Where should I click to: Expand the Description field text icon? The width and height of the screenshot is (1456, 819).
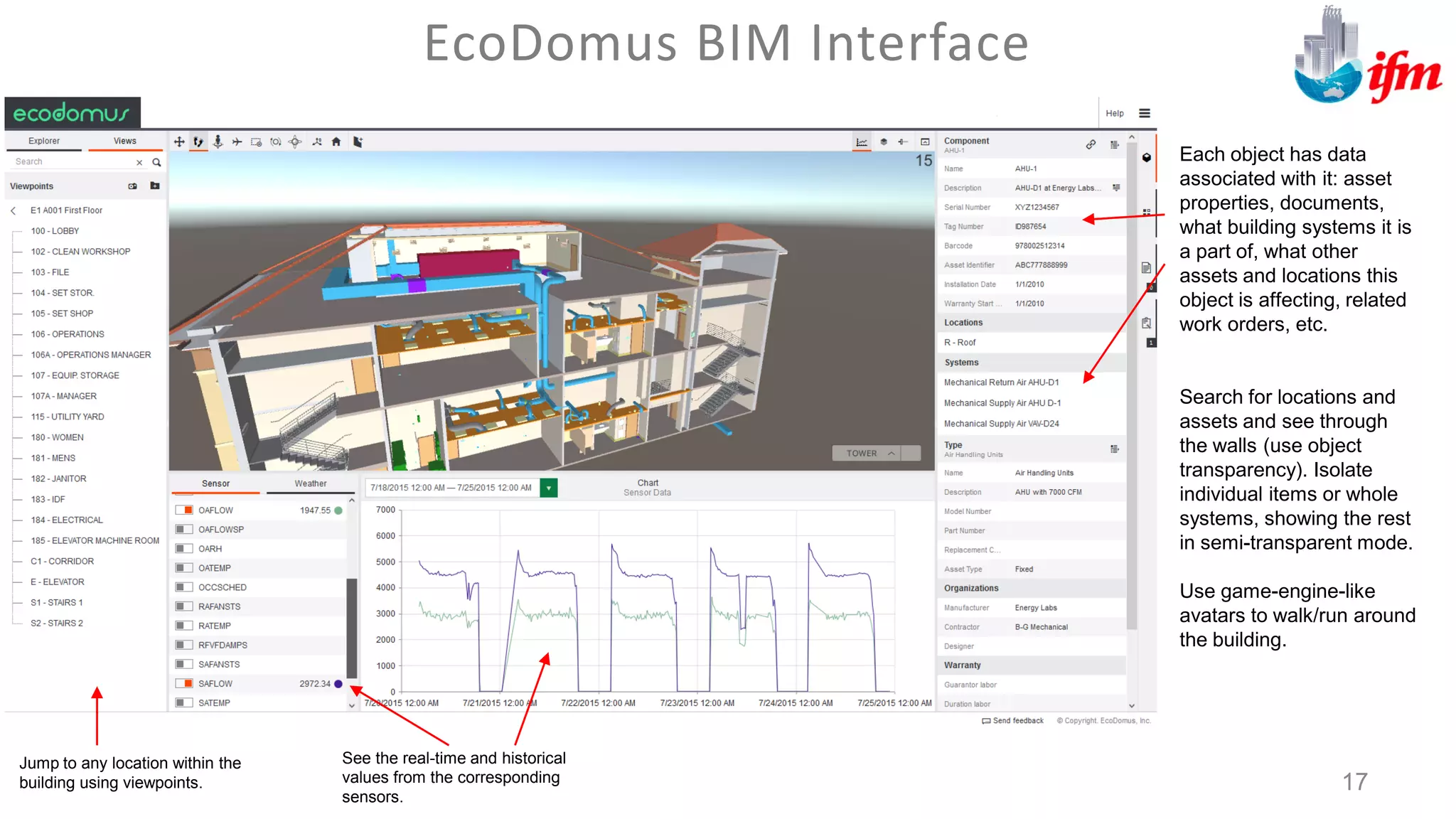pyautogui.click(x=1116, y=188)
